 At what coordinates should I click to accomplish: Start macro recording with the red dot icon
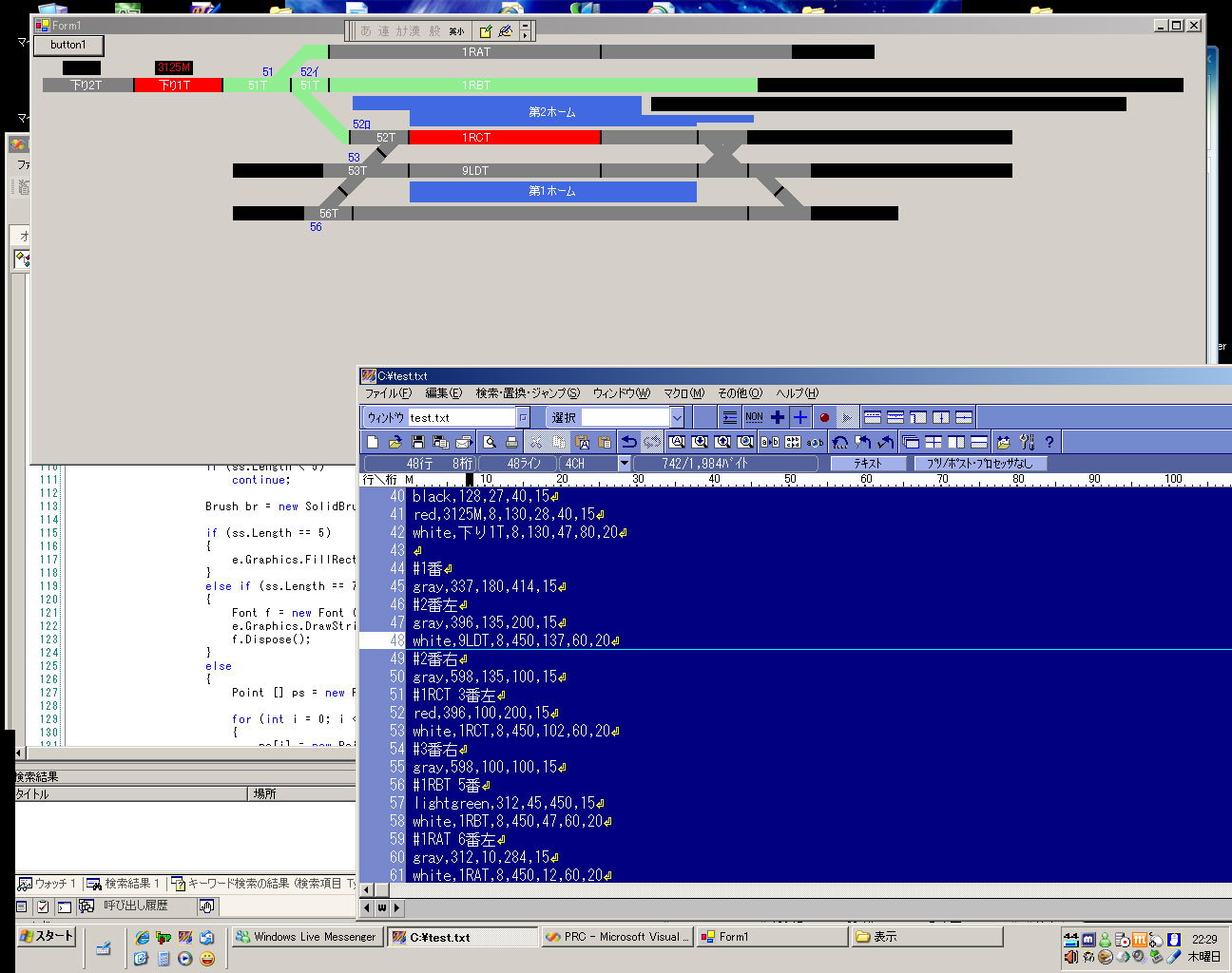click(824, 417)
